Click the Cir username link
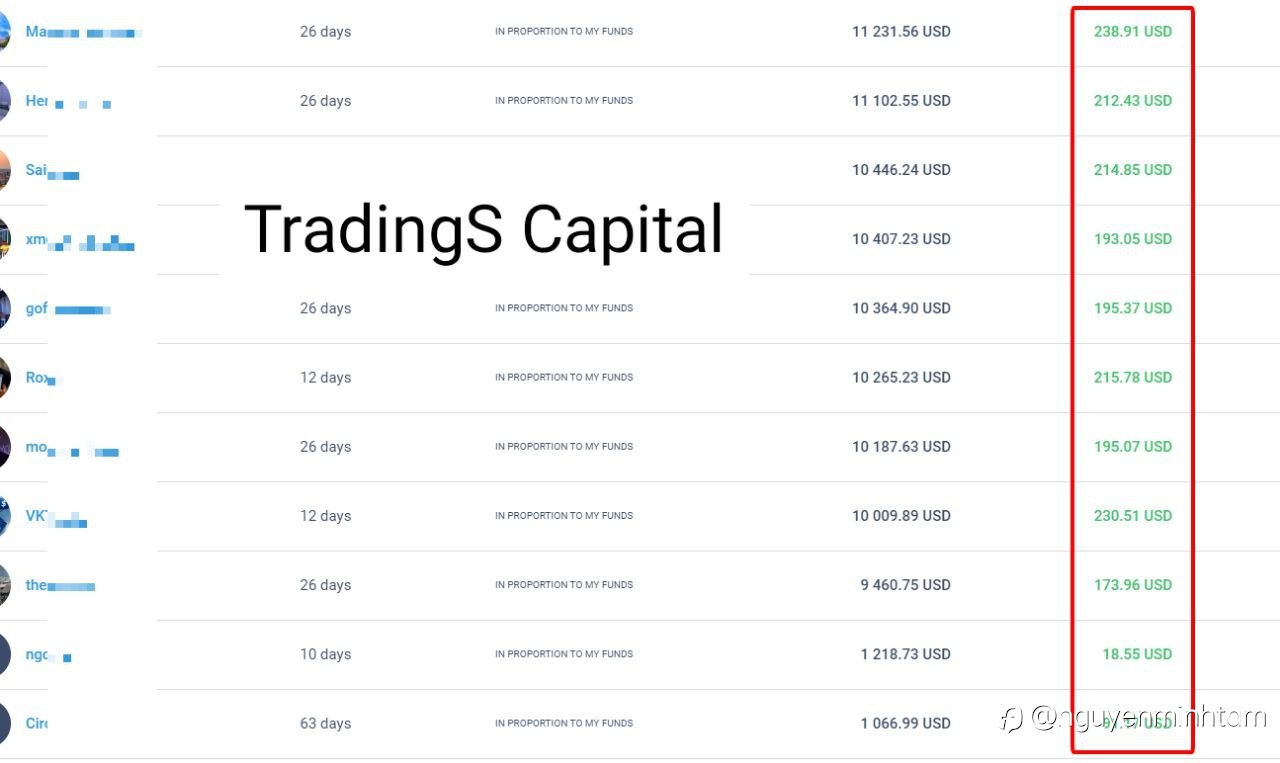This screenshot has height=763, width=1280. [x=37, y=723]
